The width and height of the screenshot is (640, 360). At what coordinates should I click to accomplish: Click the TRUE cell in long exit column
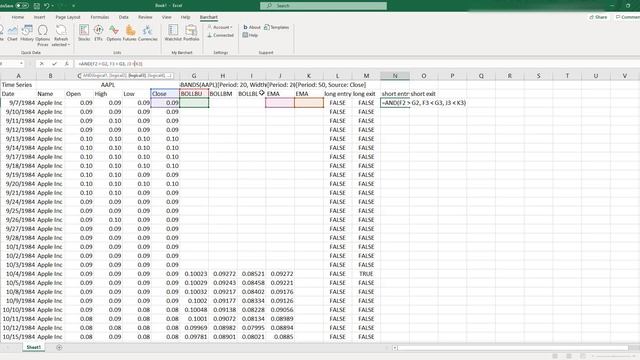tap(366, 274)
